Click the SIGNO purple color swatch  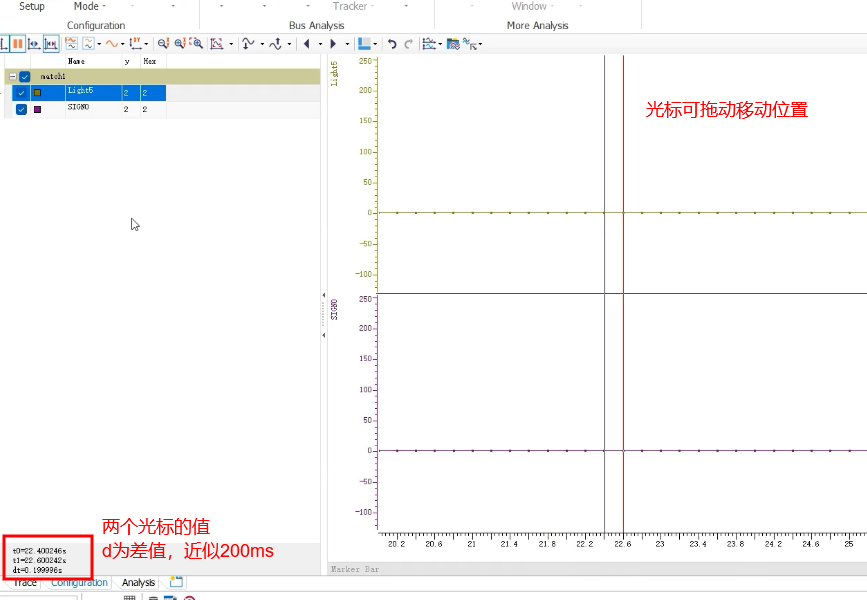click(x=37, y=109)
